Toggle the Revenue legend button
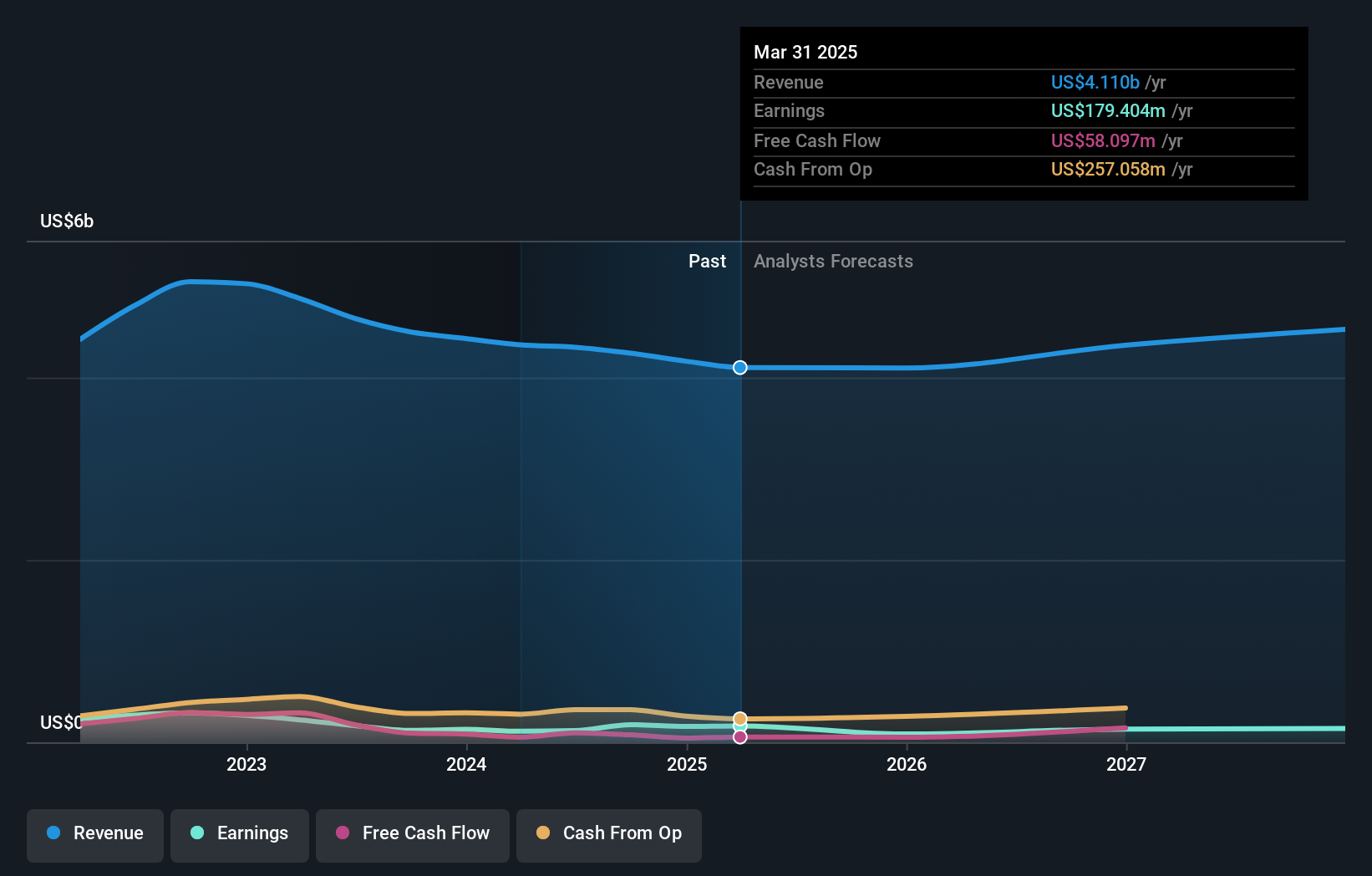 [x=95, y=835]
